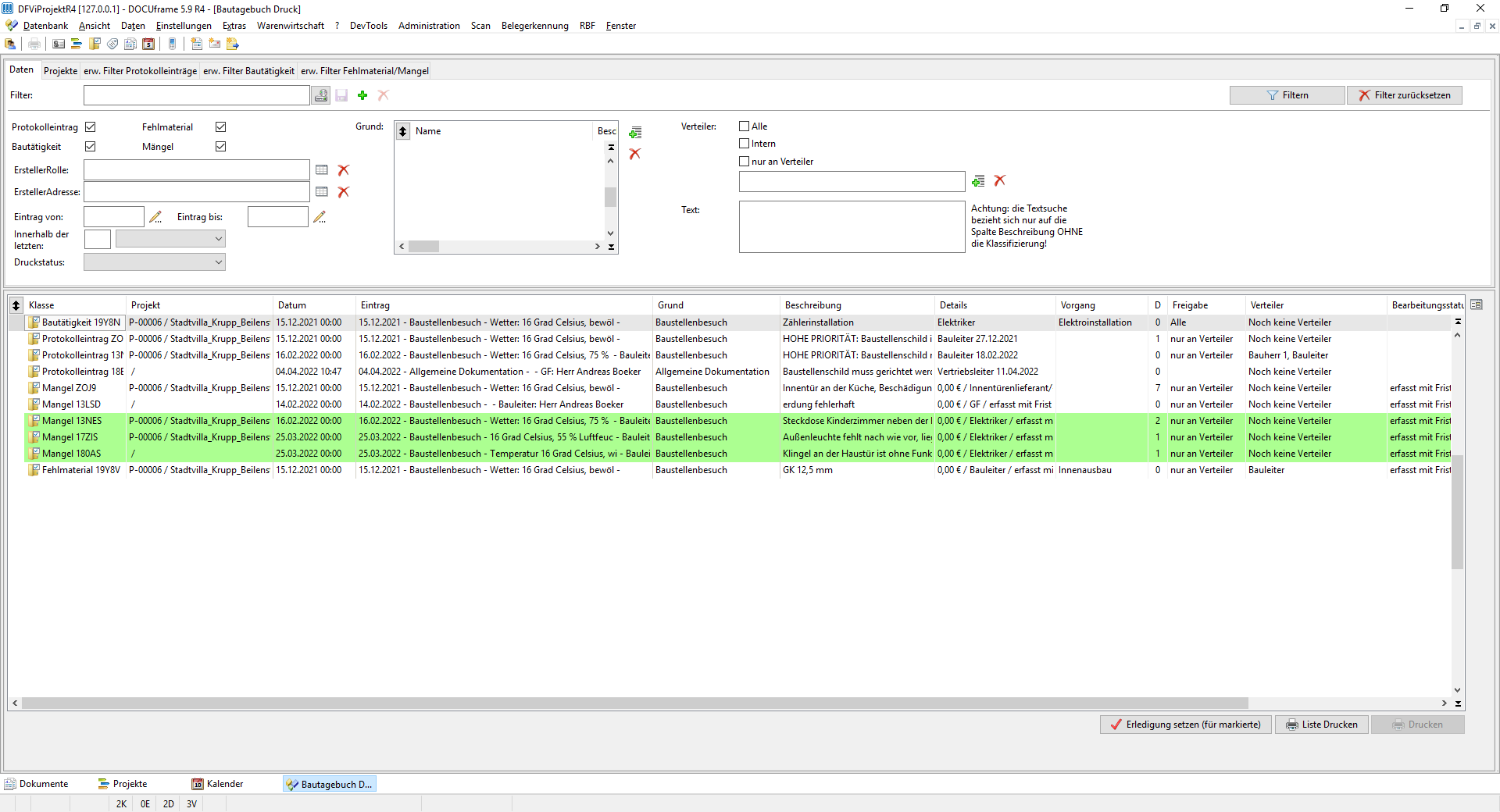1500x812 pixels.
Task: Click 'Erledigung setzen (für markierte)' button
Action: [1185, 725]
